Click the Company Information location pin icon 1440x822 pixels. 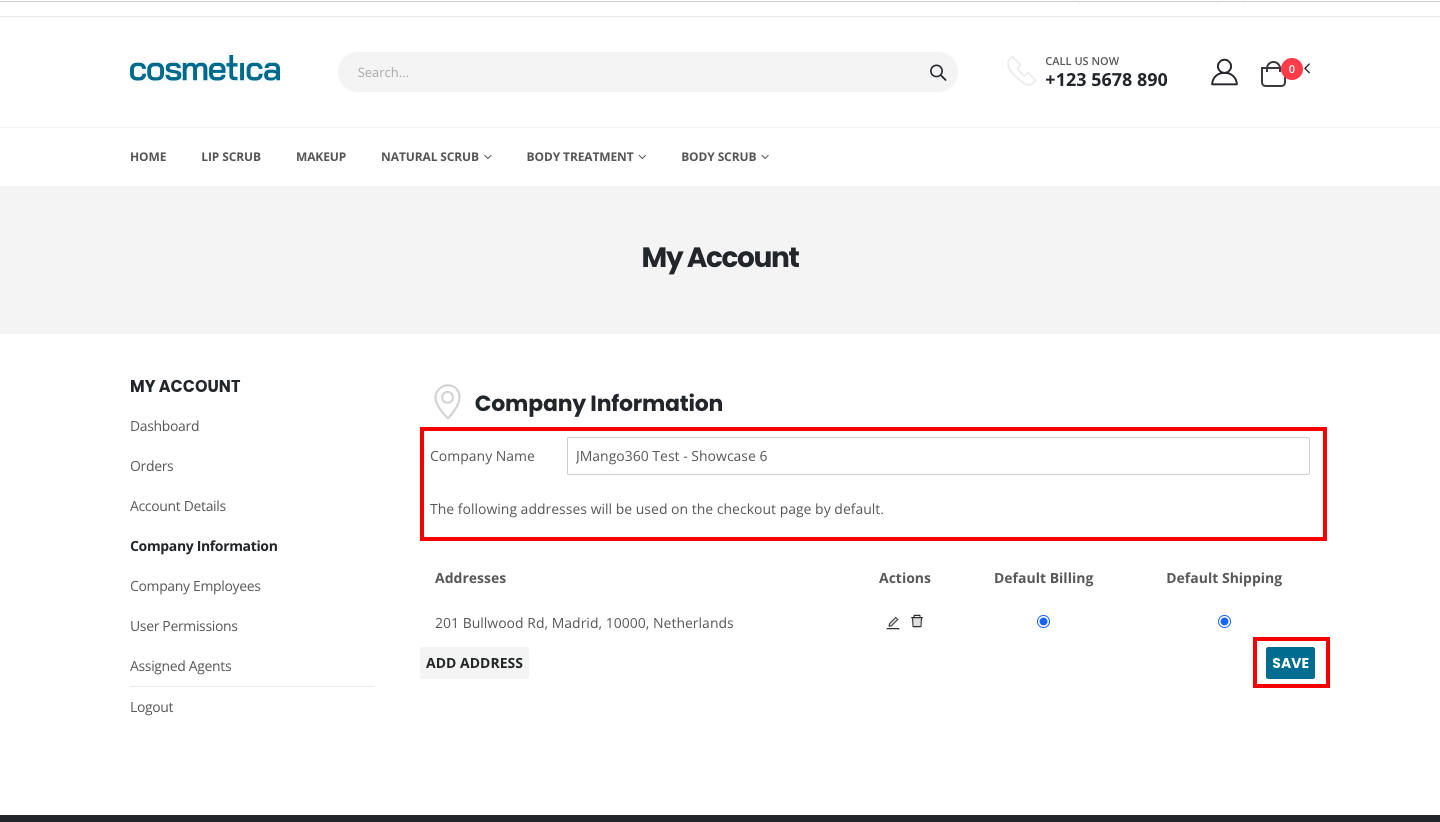[x=447, y=402]
